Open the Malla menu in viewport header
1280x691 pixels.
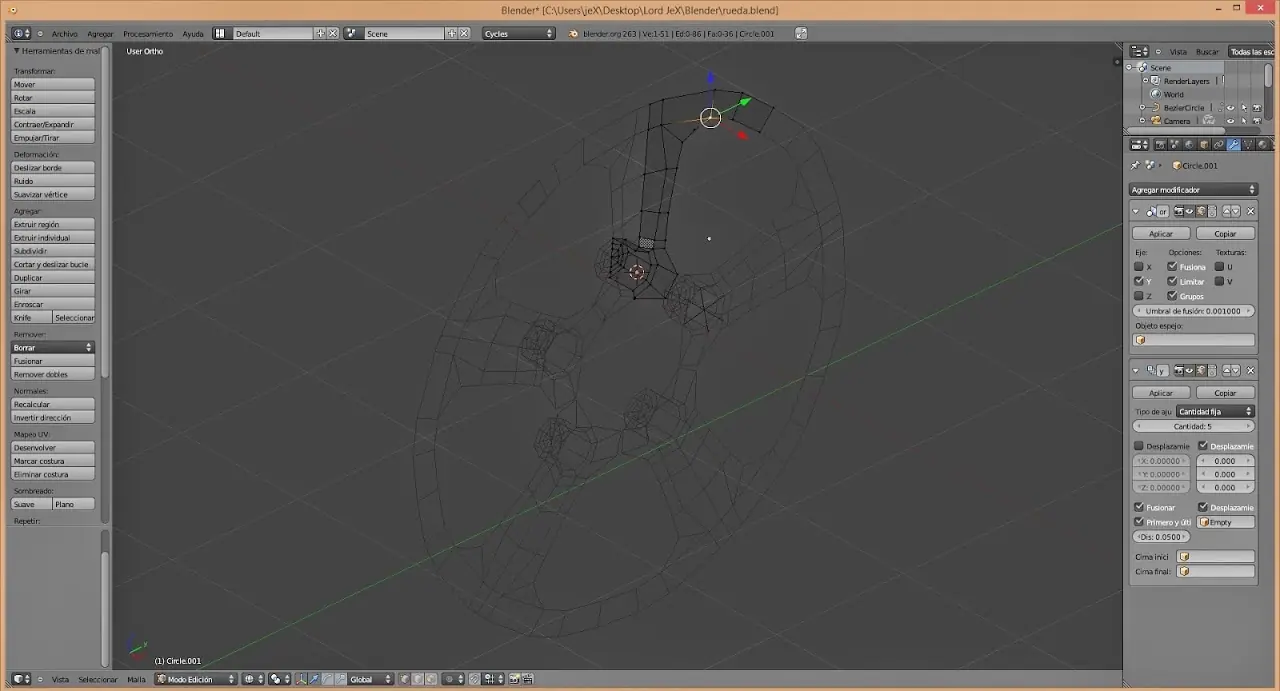coord(136,679)
